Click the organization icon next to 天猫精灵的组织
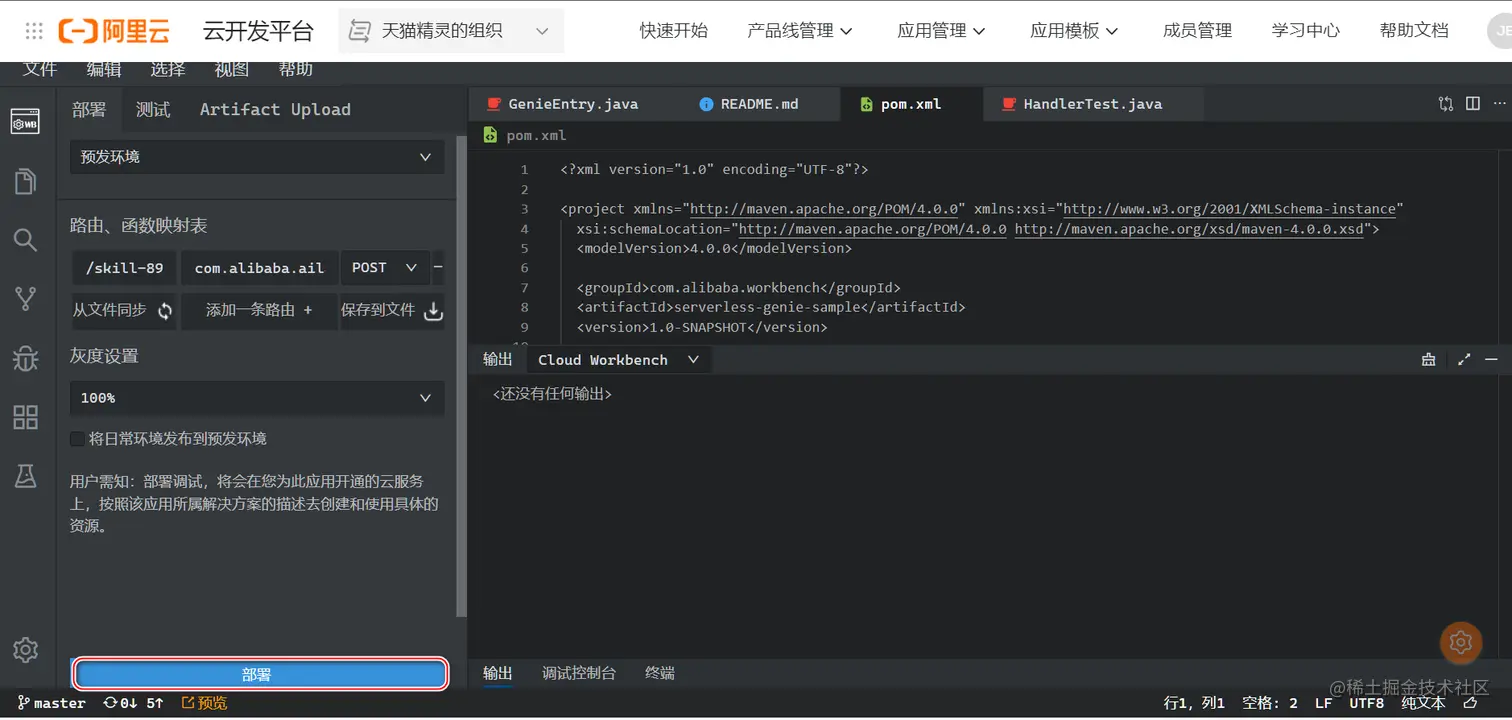The width and height of the screenshot is (1512, 720). pyautogui.click(x=359, y=31)
